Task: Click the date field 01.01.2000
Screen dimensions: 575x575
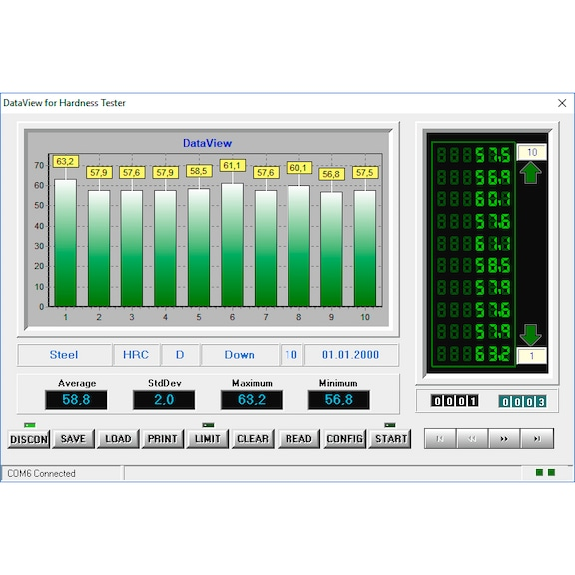Action: [351, 355]
